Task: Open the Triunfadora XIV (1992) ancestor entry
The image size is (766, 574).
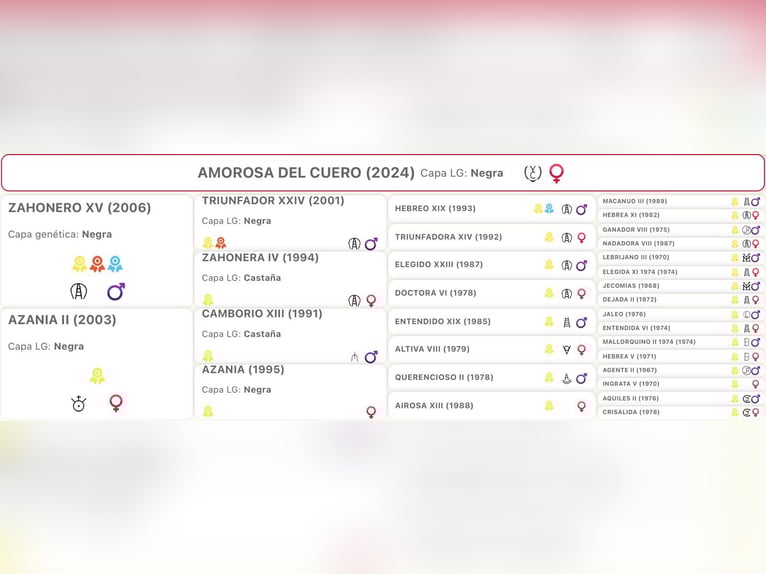Action: tap(448, 237)
